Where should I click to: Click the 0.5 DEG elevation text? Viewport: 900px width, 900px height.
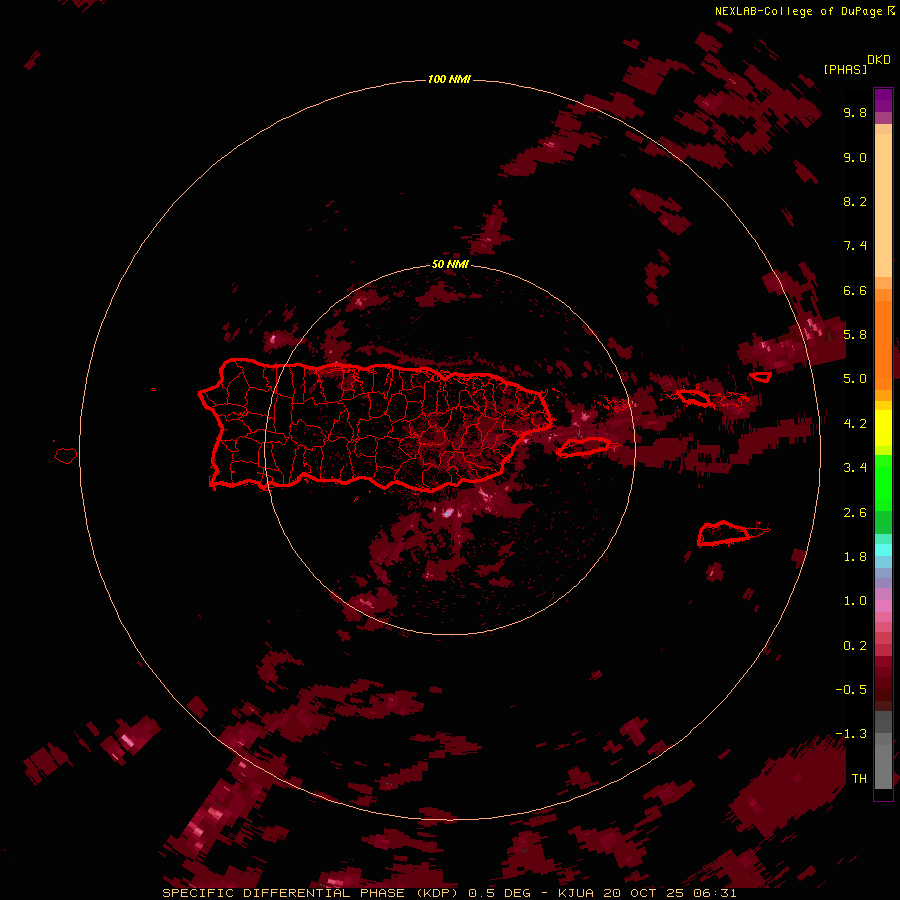coord(501,893)
